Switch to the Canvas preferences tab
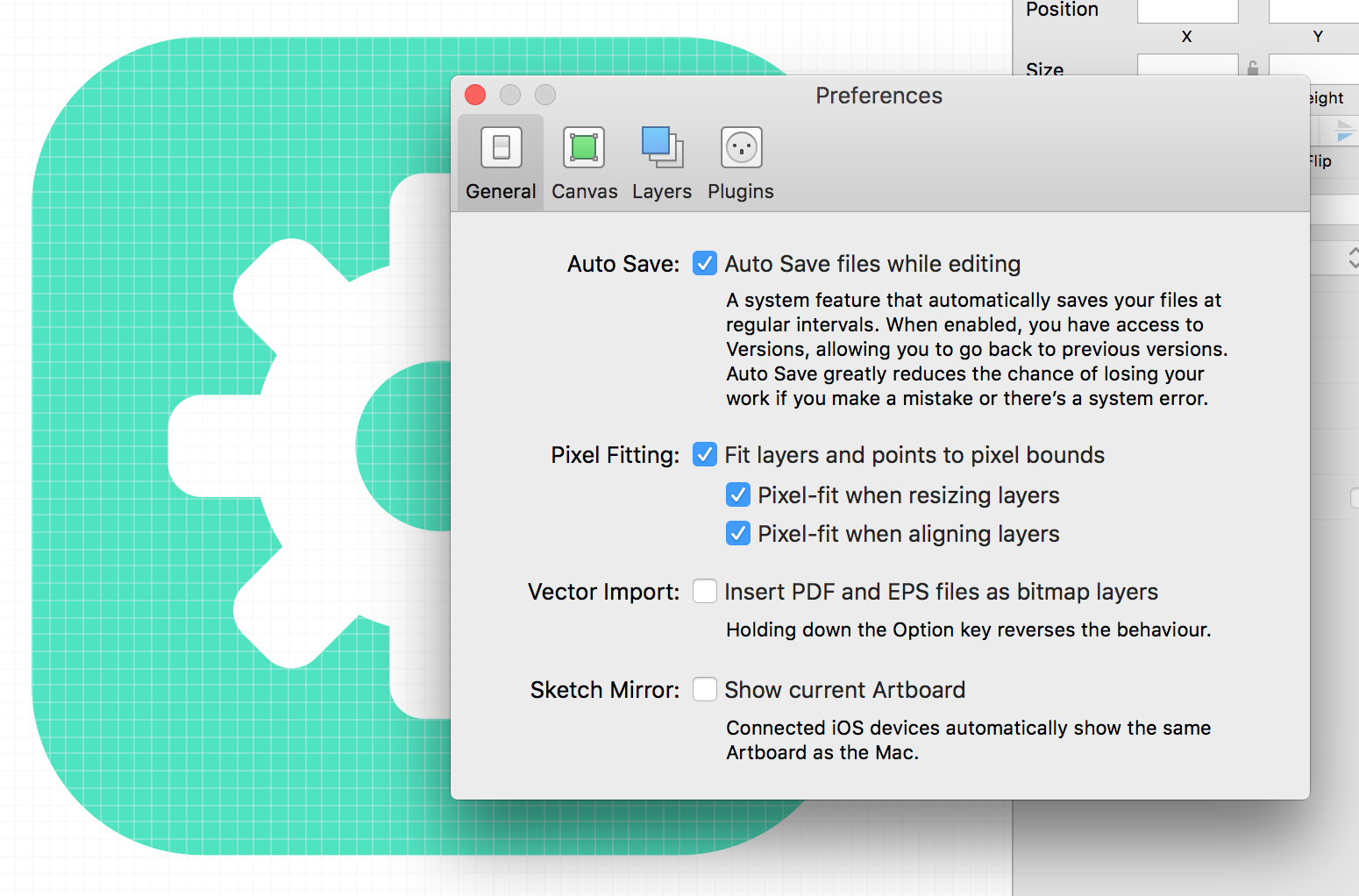This screenshot has width=1359, height=896. pos(584,163)
